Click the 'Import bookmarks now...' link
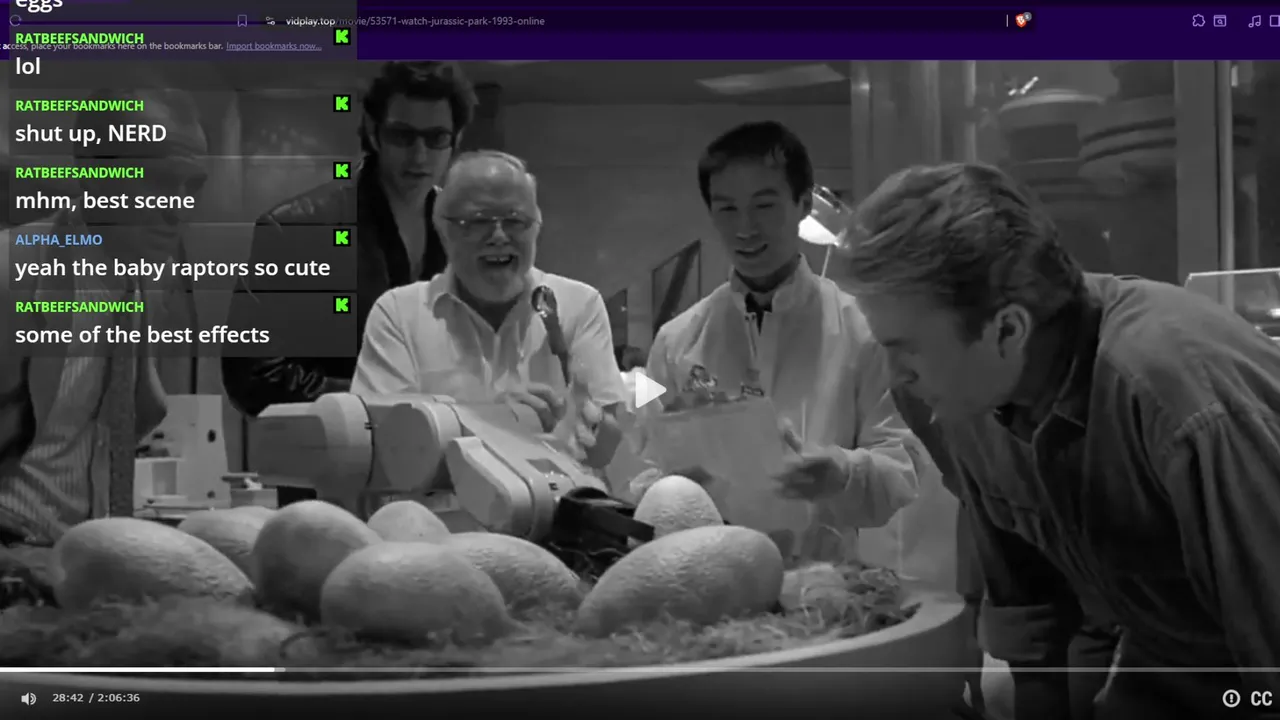Viewport: 1280px width, 720px height. point(274,46)
